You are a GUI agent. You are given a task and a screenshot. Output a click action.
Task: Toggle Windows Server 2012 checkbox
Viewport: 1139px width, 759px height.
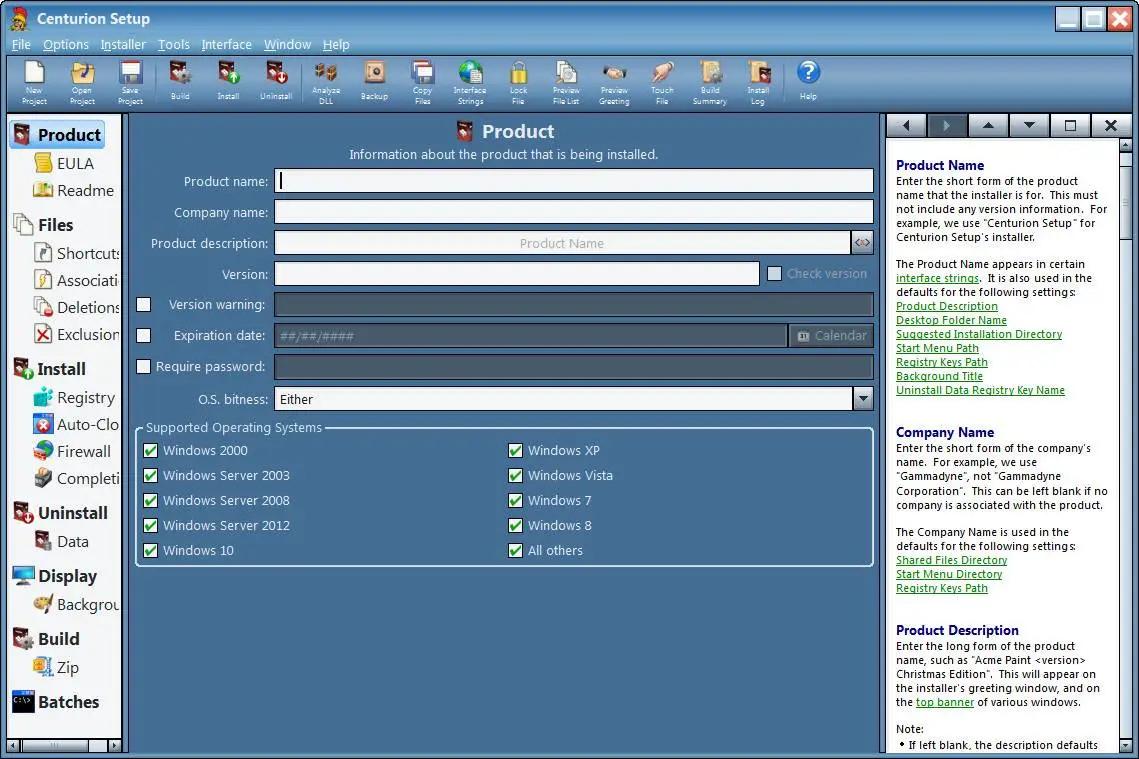150,525
